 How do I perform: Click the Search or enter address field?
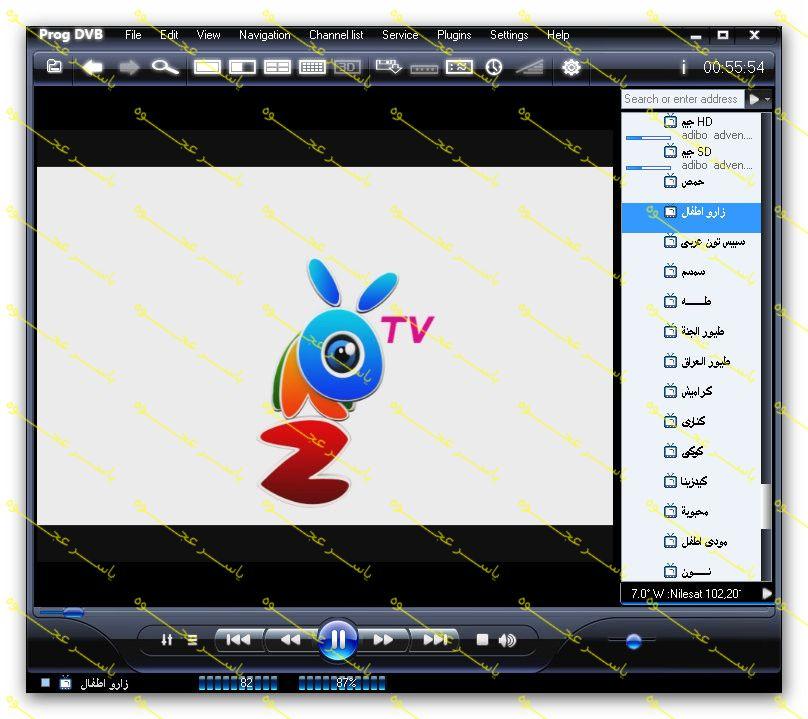(x=682, y=98)
